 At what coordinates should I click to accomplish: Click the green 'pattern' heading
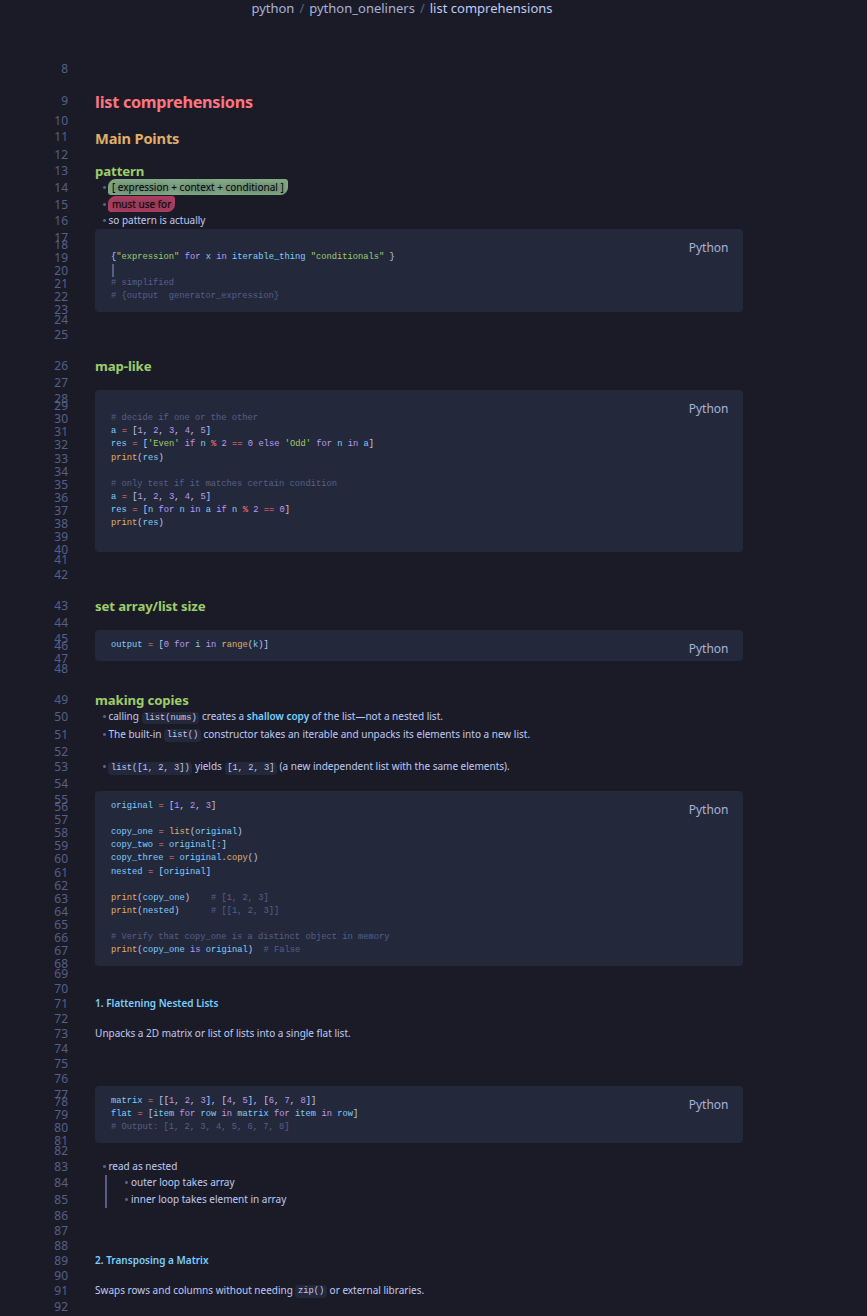pyautogui.click(x=120, y=171)
